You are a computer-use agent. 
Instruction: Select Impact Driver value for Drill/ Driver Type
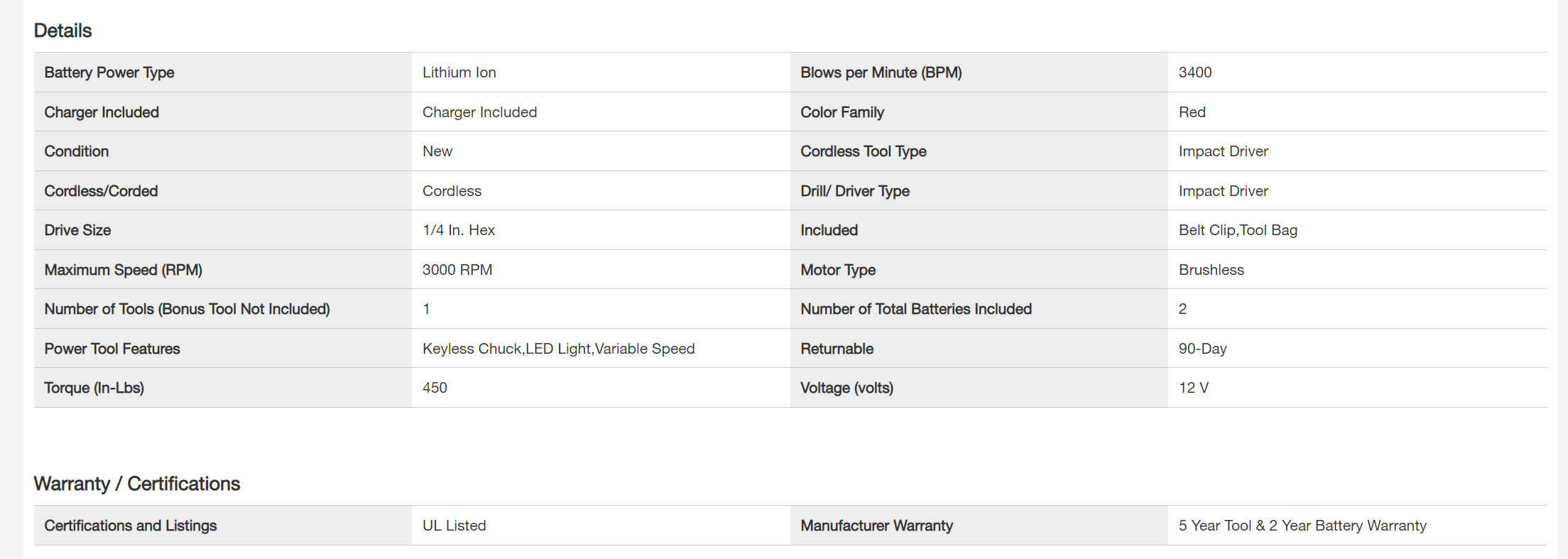pos(1223,191)
